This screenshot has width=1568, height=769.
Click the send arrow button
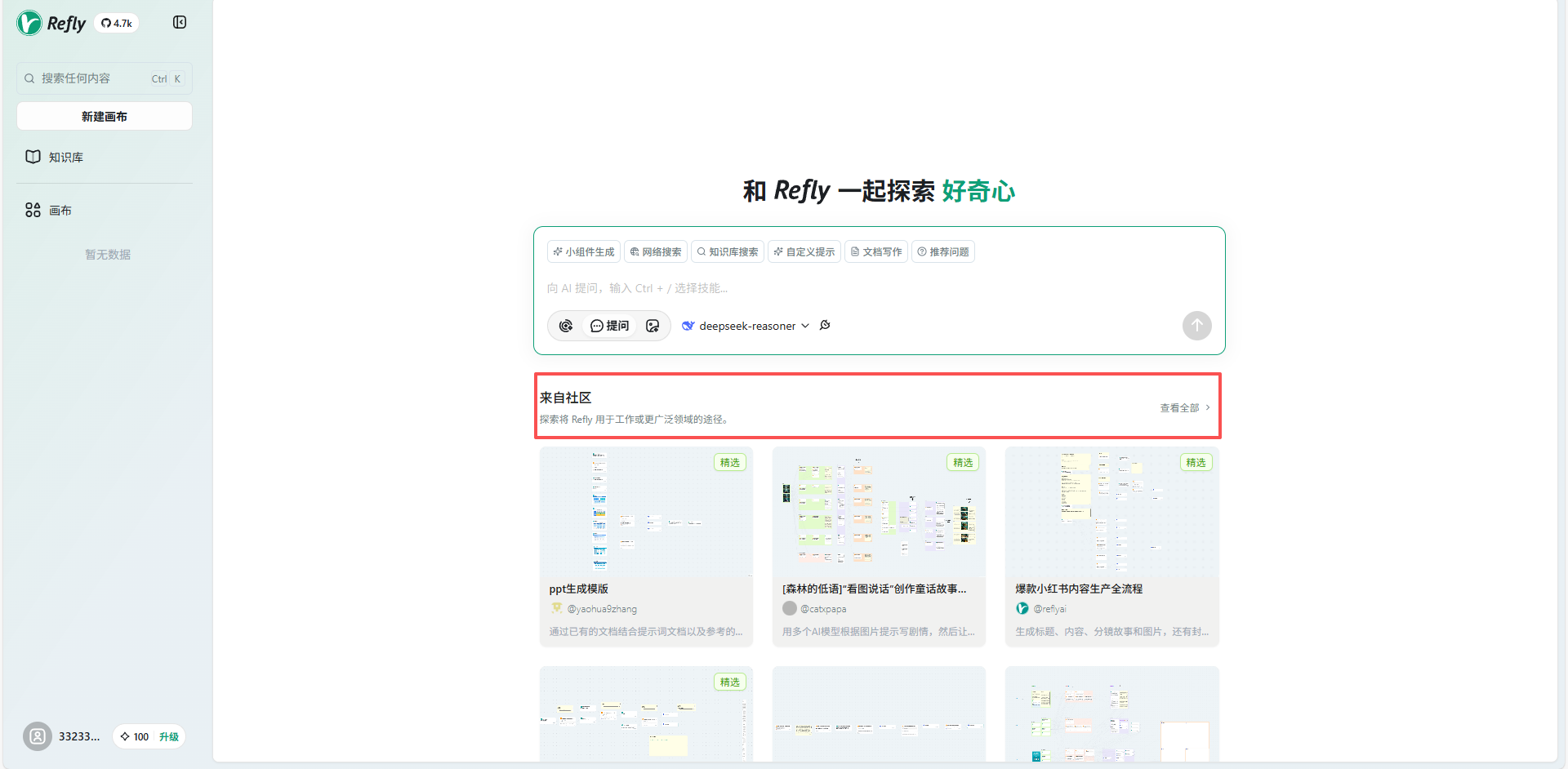click(1196, 326)
